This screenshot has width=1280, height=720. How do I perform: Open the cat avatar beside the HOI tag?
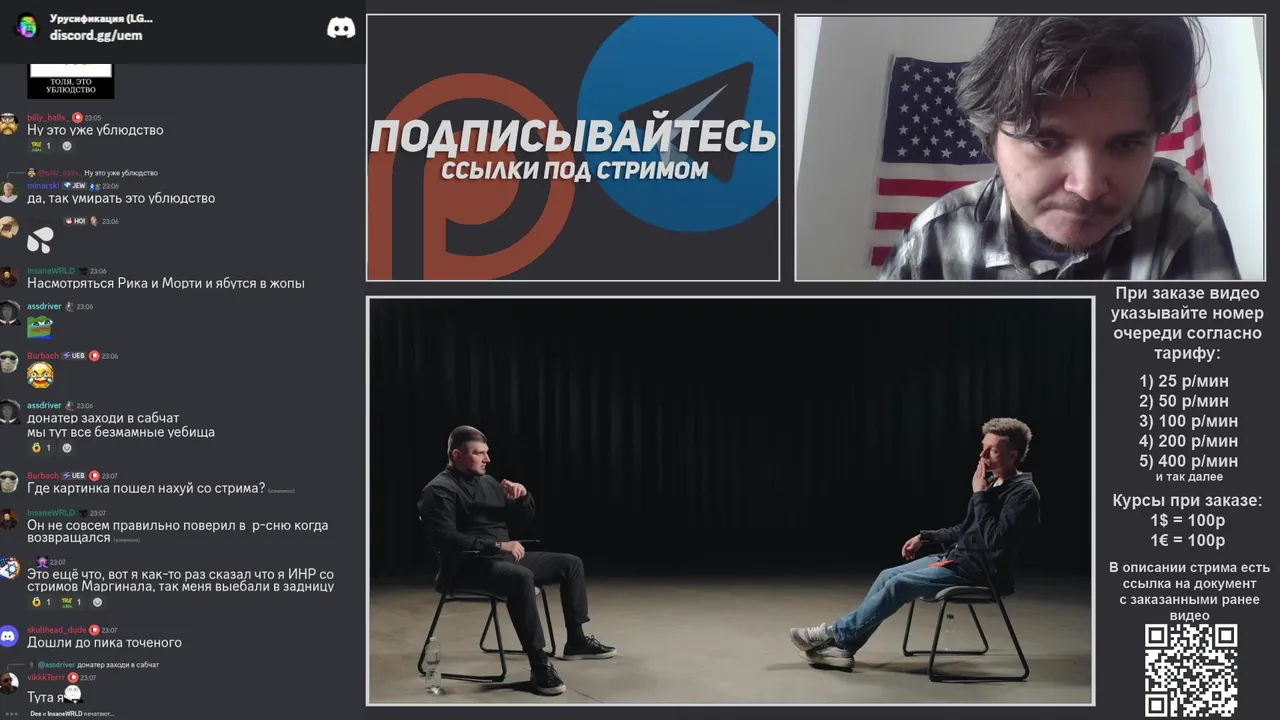point(9,227)
